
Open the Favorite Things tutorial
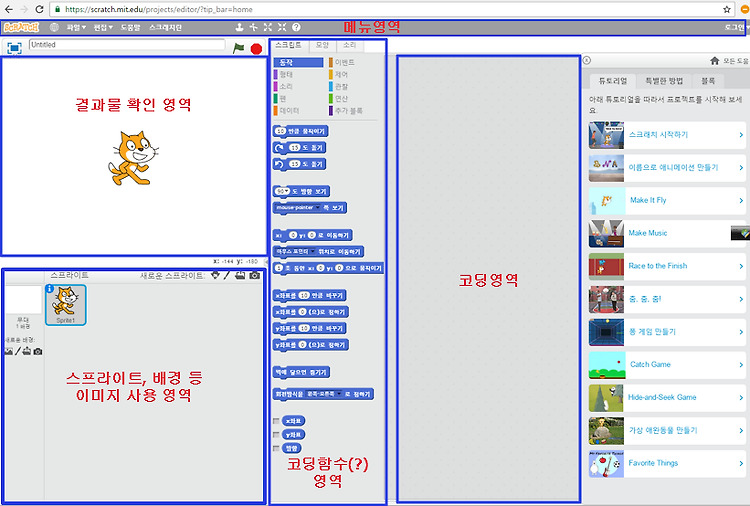pyautogui.click(x=666, y=463)
